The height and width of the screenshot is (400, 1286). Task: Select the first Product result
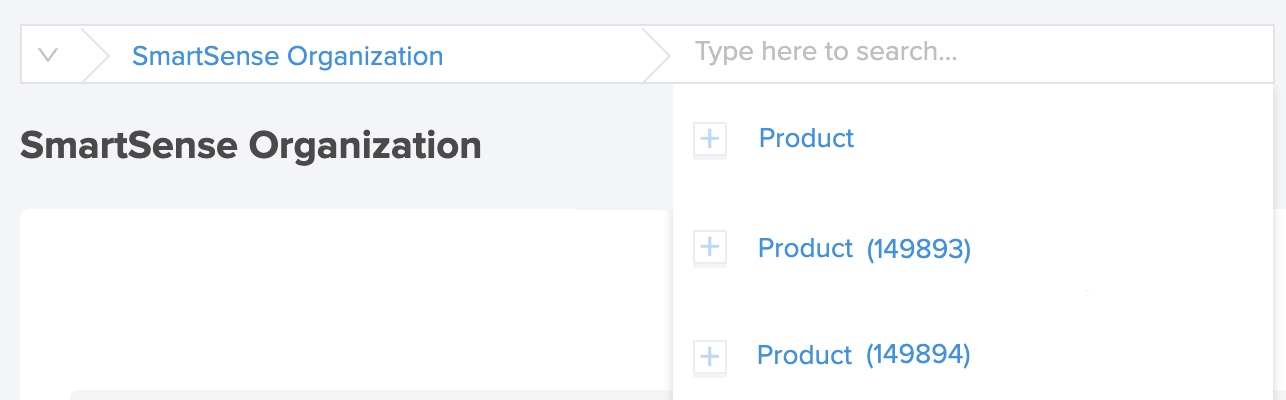click(806, 138)
